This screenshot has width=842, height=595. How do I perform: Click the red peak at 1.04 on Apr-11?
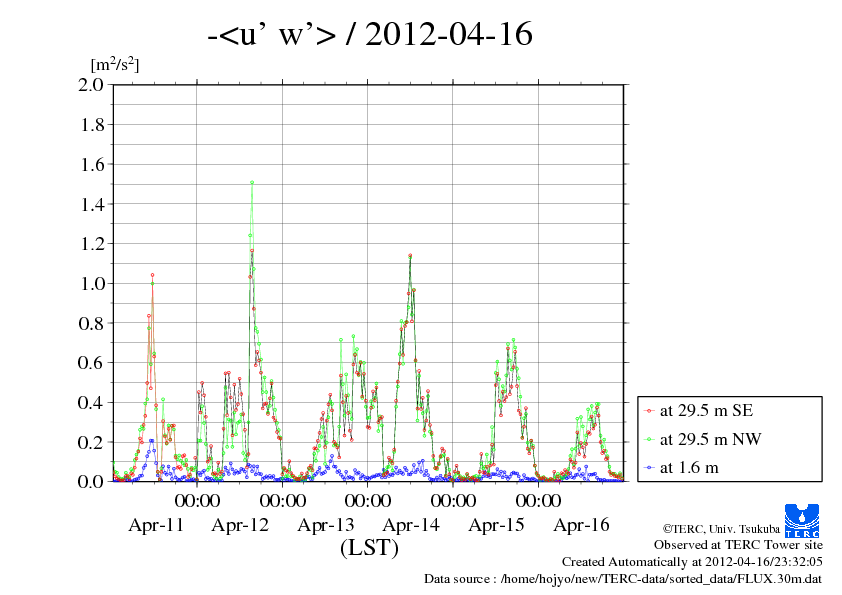click(153, 275)
